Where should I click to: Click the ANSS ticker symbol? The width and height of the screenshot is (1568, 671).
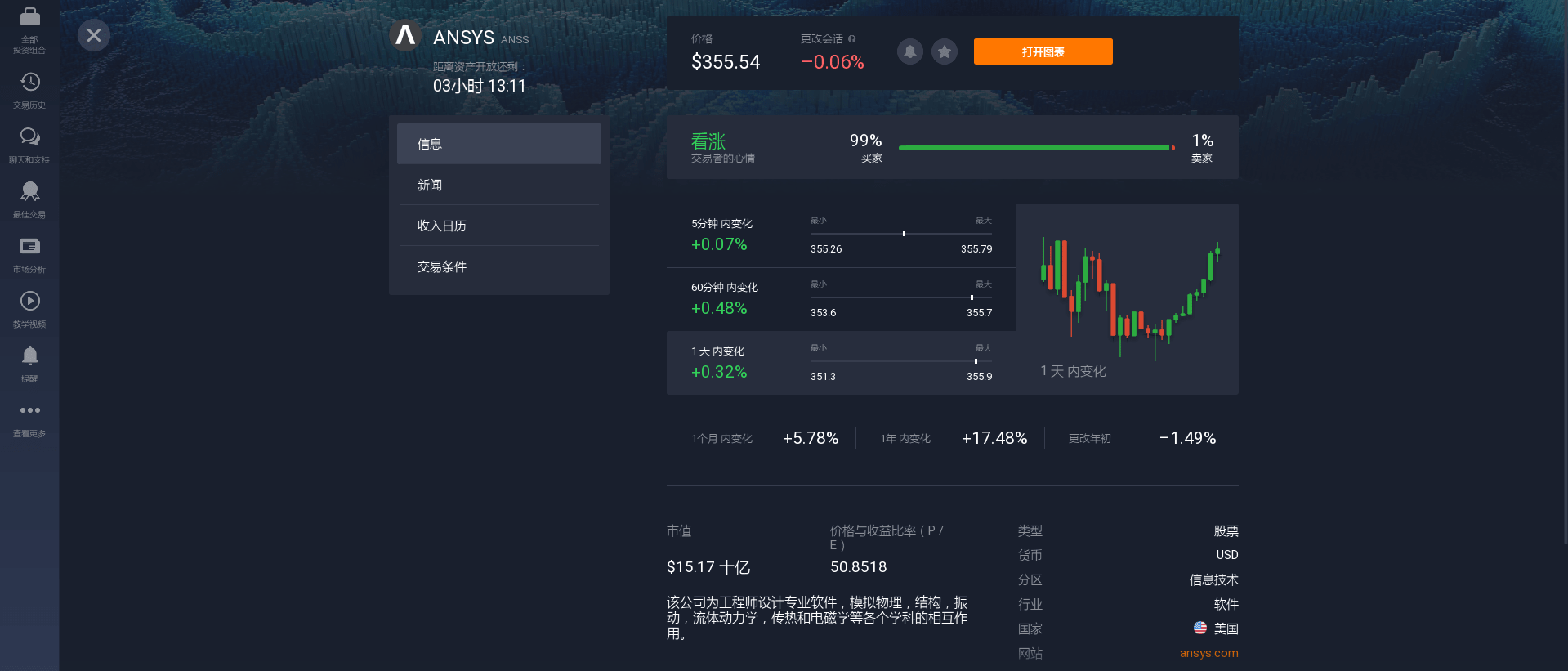[x=515, y=40]
